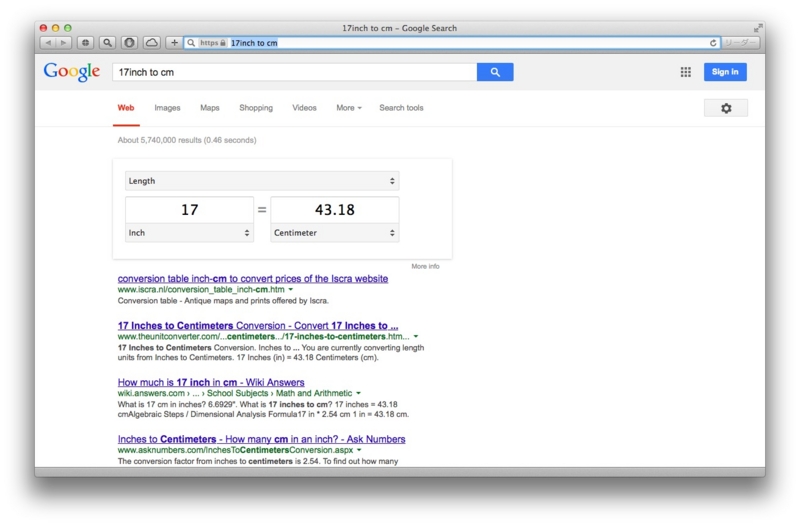Screen dimensions: 800x525
Task: Expand arrow beside wiki.answers.com breadcrumb
Action: 358,393
